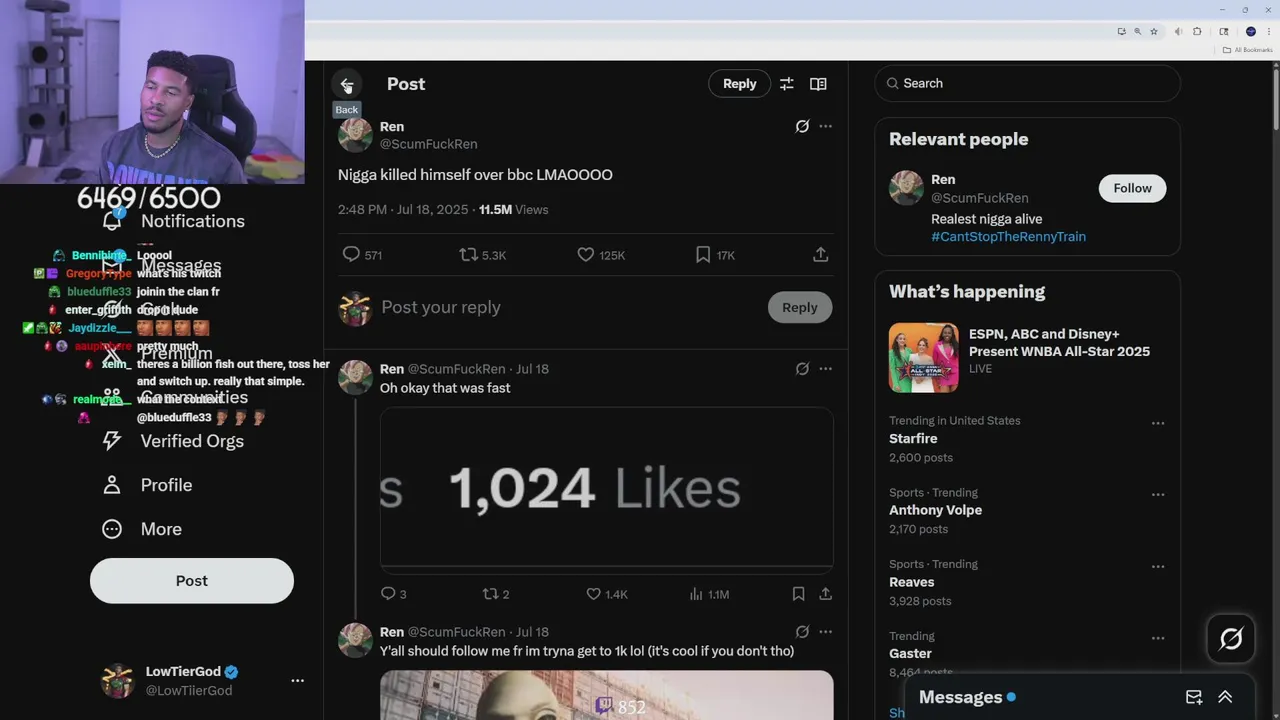
Task: Bookmark the main post with 17K bookmarks
Action: (x=703, y=255)
